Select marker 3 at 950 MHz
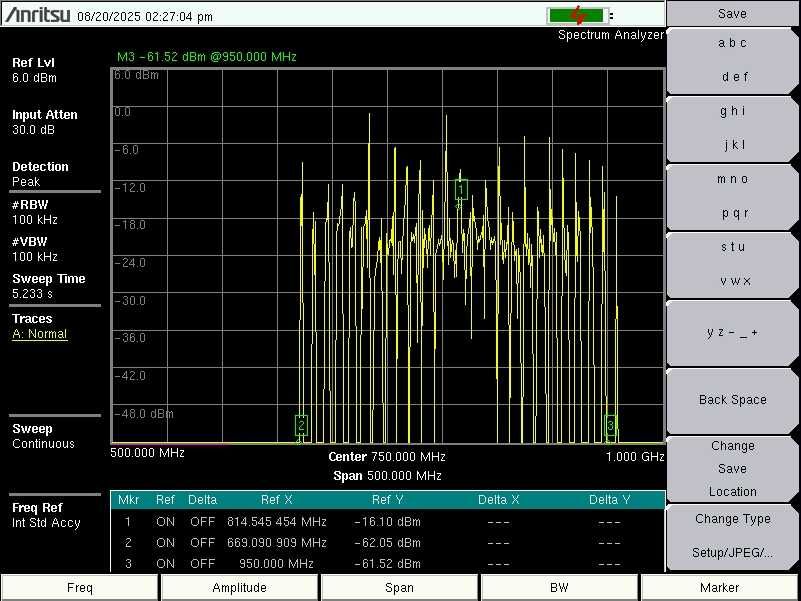 pos(610,425)
